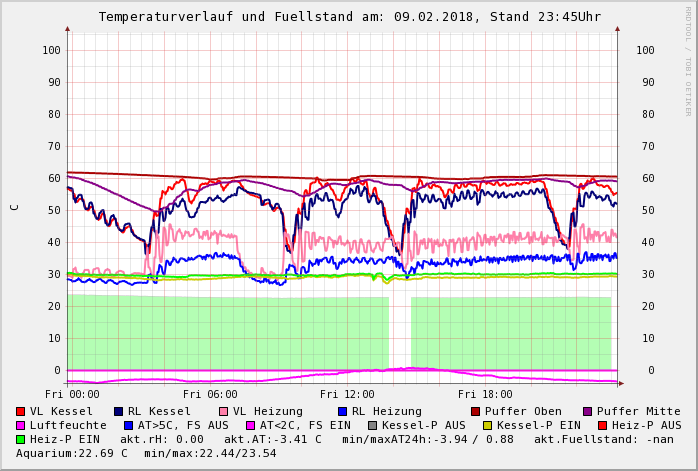Select the pink VL Heizung legend swatch
Viewport: 698px width, 471px height.
(224, 411)
